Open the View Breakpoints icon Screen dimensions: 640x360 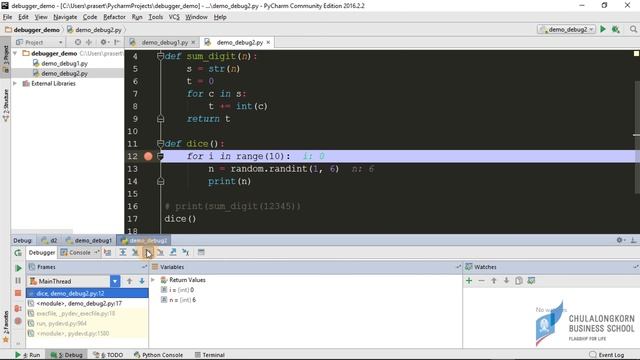click(x=18, y=309)
